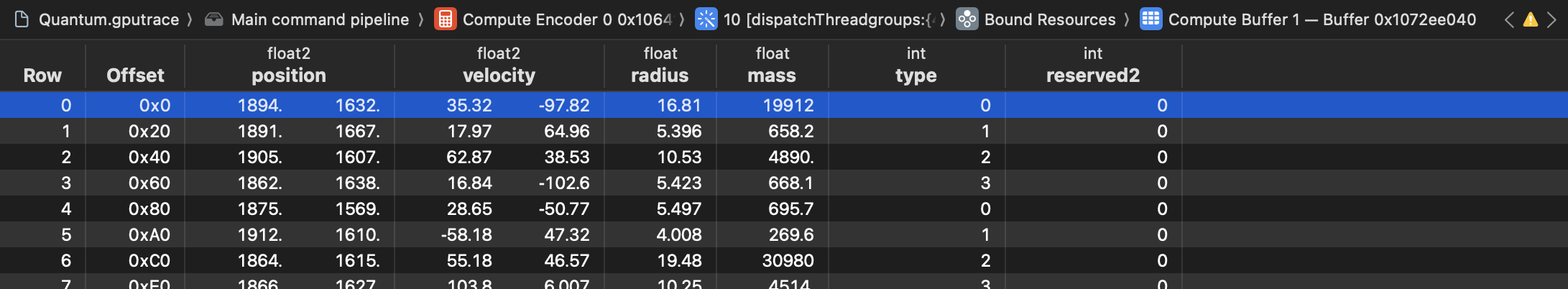1568x289 pixels.
Task: Click the position column header
Action: click(x=289, y=75)
